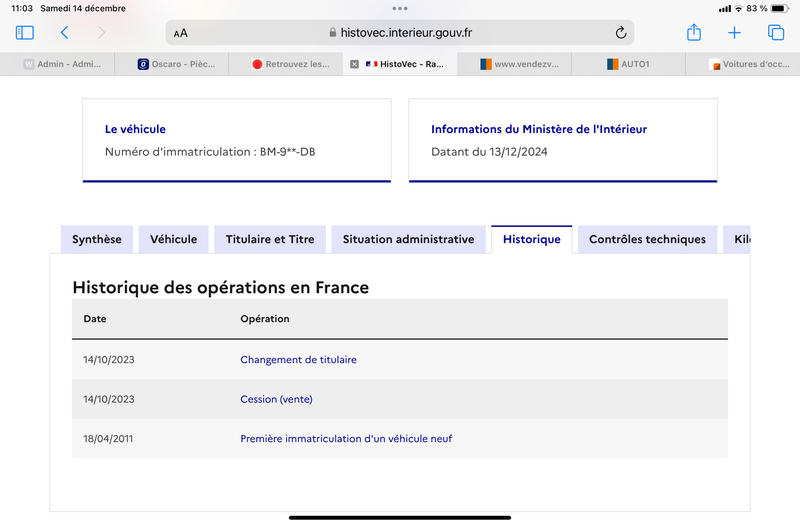Select date 14/10/2023 in Changement de titulaire row
Viewport: 800px width, 525px height.
(109, 360)
